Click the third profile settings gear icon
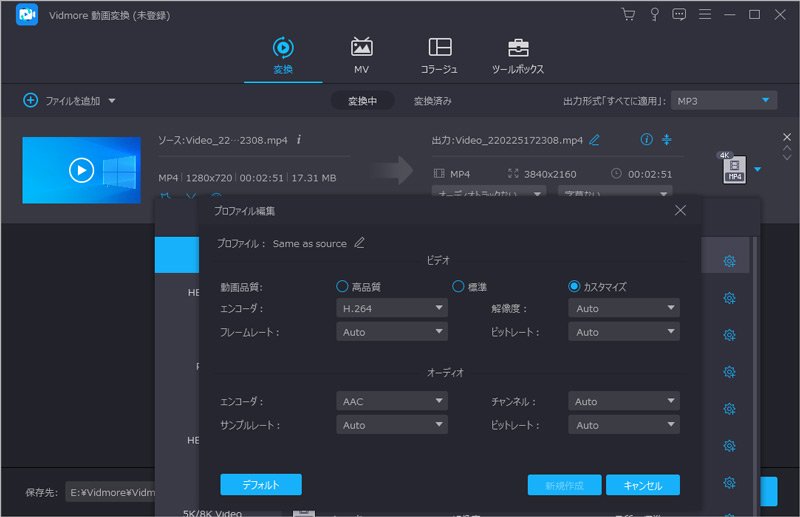The height and width of the screenshot is (517, 800). pos(730,335)
